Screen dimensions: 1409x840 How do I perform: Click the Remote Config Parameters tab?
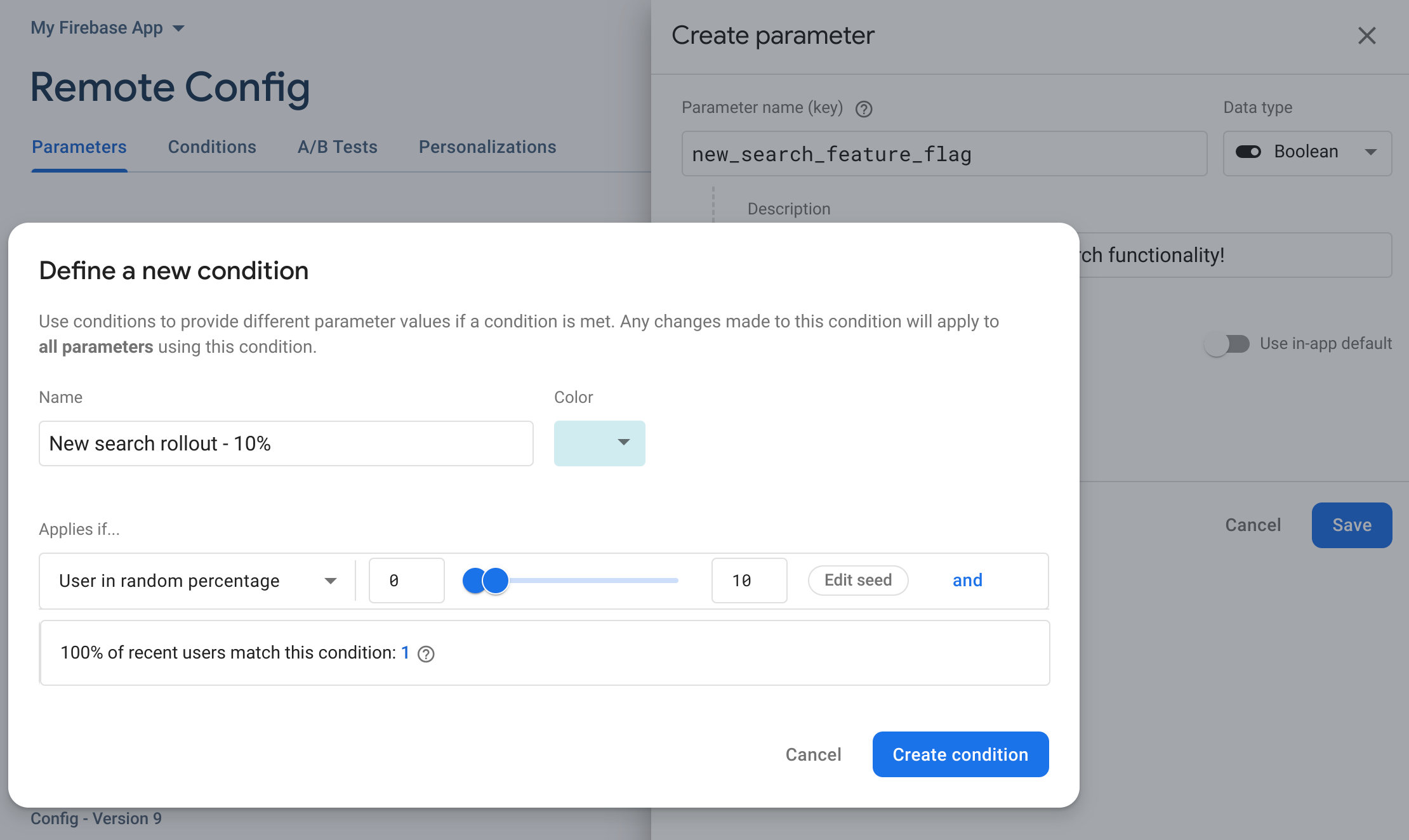tap(80, 146)
